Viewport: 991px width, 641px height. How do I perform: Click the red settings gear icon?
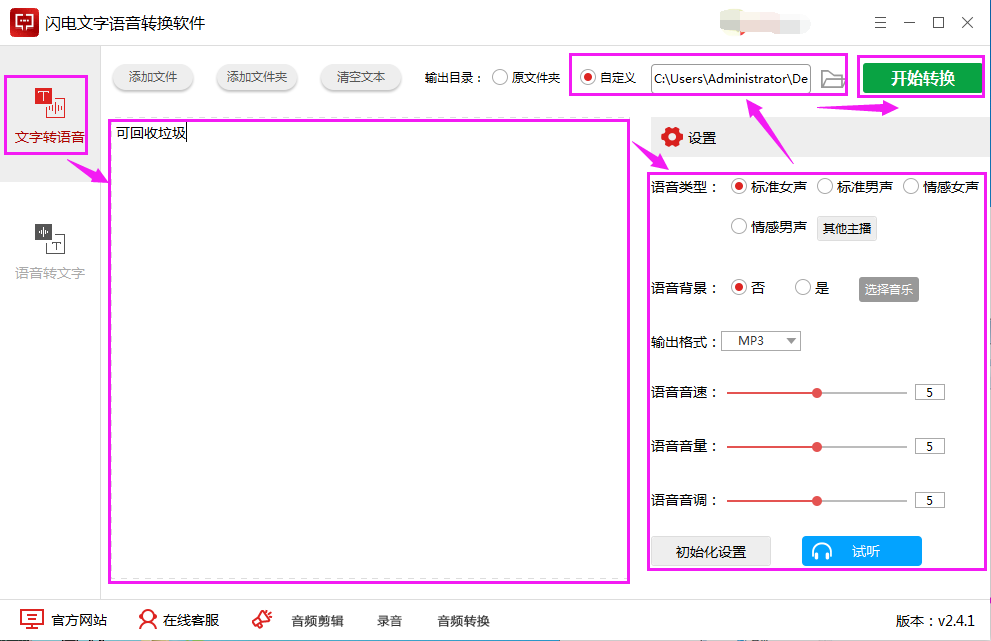coord(671,137)
